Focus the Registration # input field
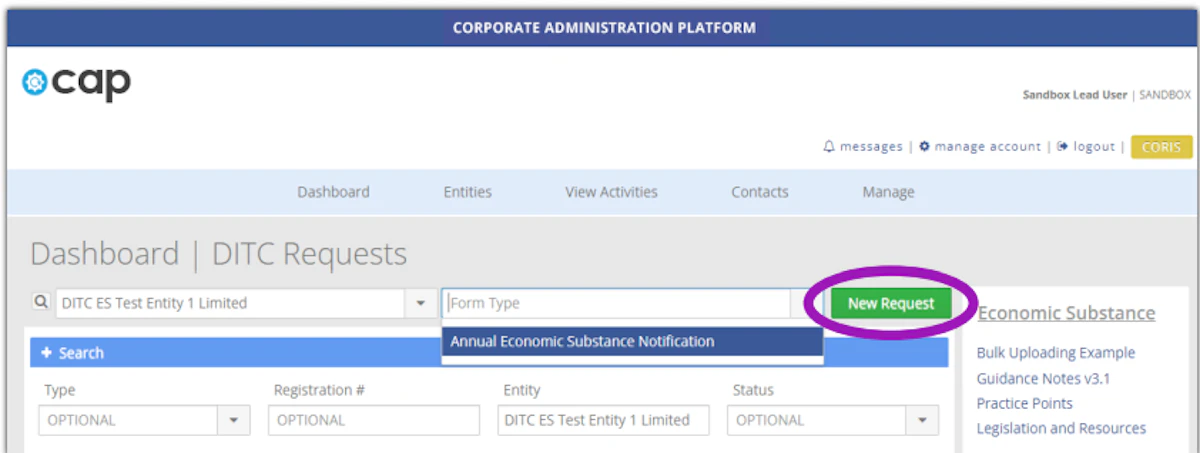The height and width of the screenshot is (453, 1200). (373, 421)
